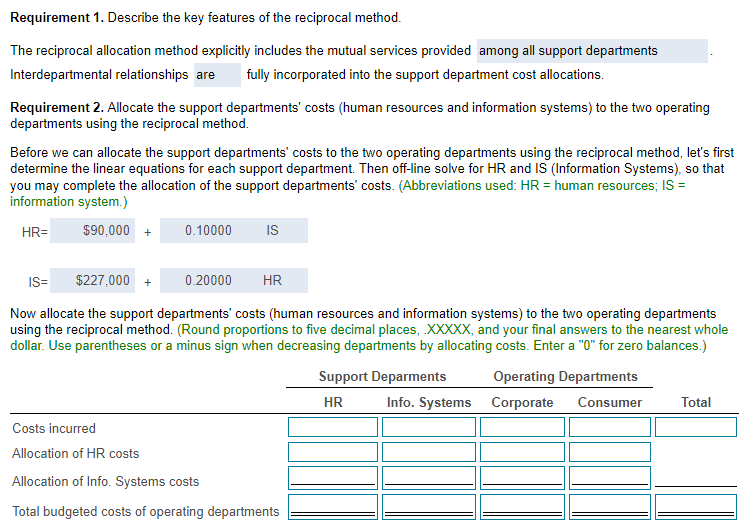The image size is (744, 529).
Task: Click the 'Operating Departments' table header
Action: coord(566,377)
